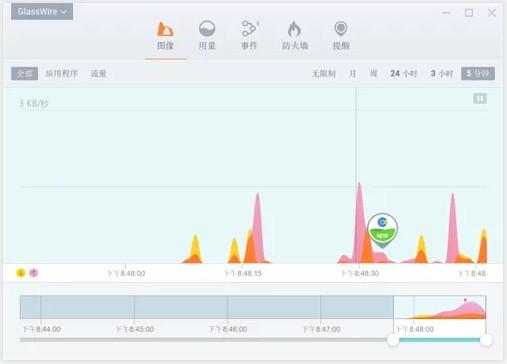Open the 用量 usage tab icon
The height and width of the screenshot is (364, 507).
(x=207, y=29)
